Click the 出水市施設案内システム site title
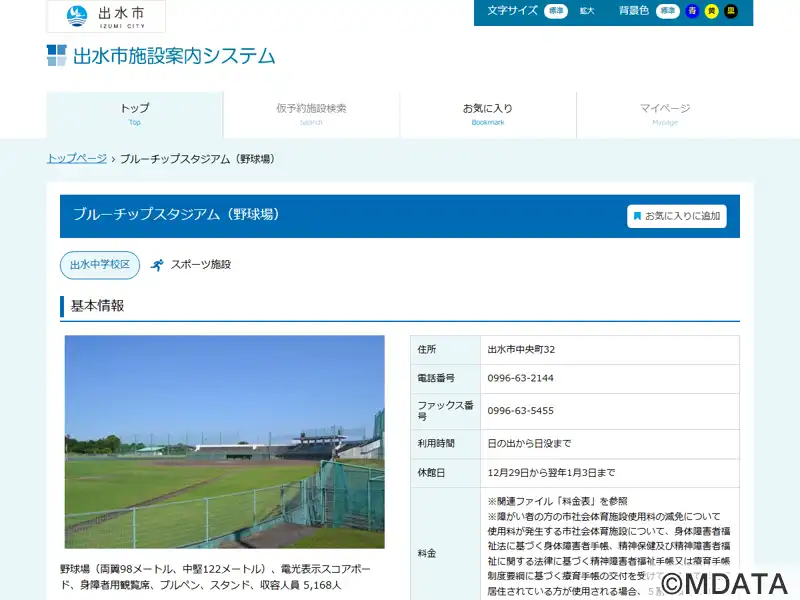The image size is (800, 600). coord(174,56)
